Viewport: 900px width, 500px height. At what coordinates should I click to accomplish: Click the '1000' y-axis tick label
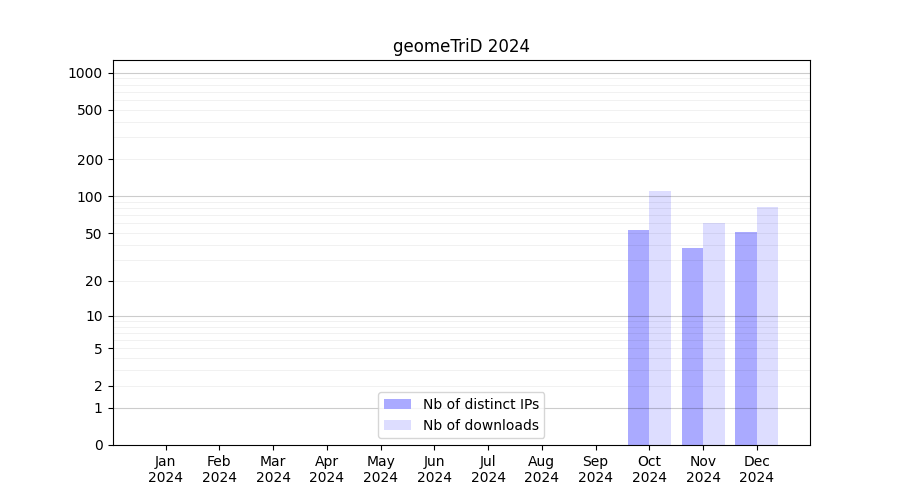click(85, 73)
